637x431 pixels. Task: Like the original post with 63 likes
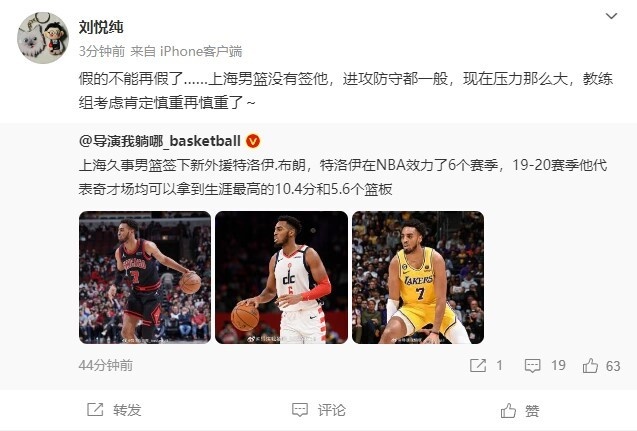(x=590, y=366)
